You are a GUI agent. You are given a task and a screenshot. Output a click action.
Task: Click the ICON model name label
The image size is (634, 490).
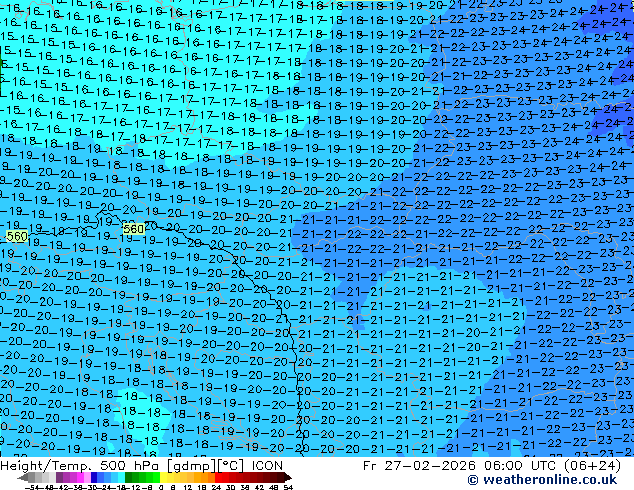[267, 466]
